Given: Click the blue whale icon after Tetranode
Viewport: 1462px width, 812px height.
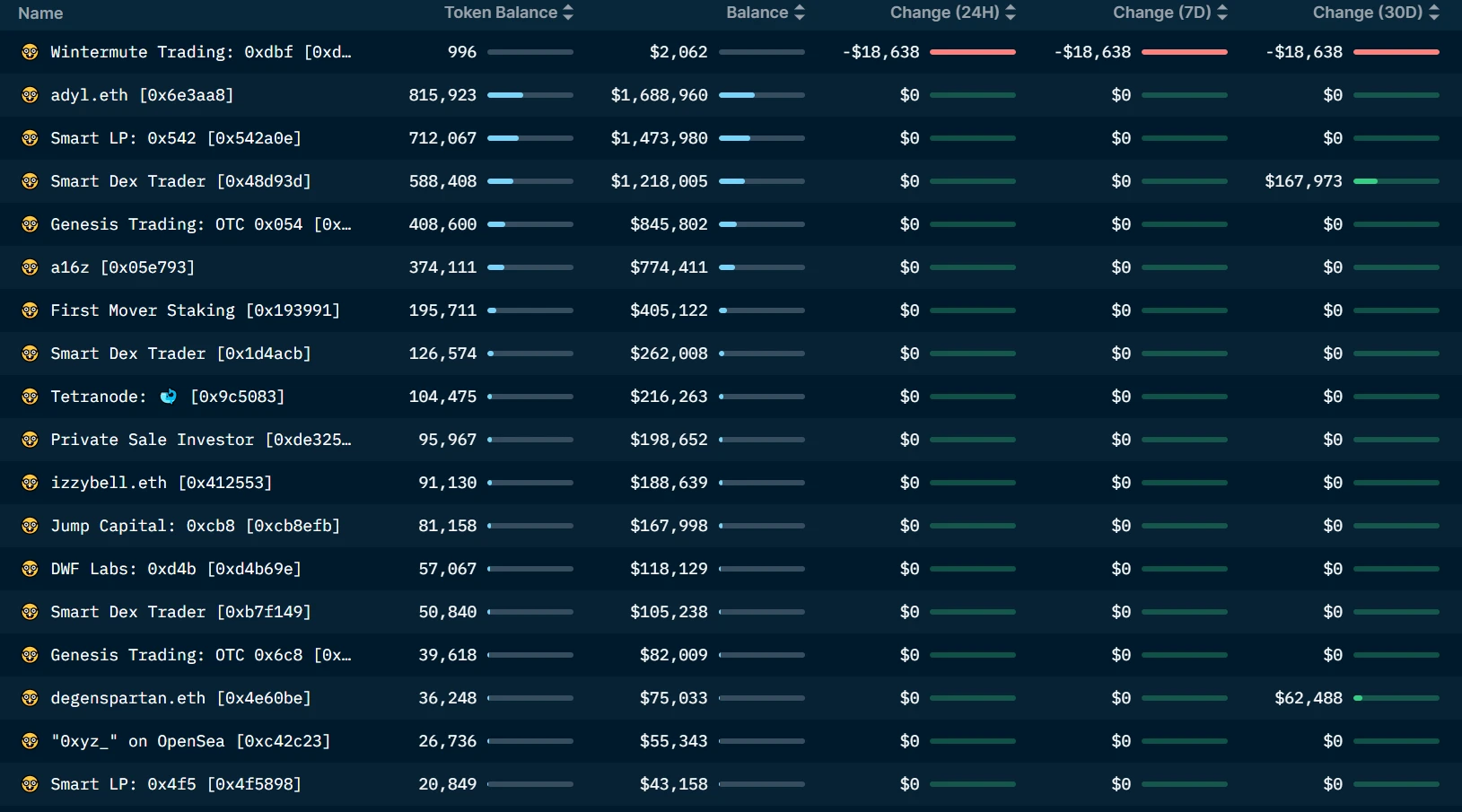Looking at the screenshot, I should click(x=168, y=397).
